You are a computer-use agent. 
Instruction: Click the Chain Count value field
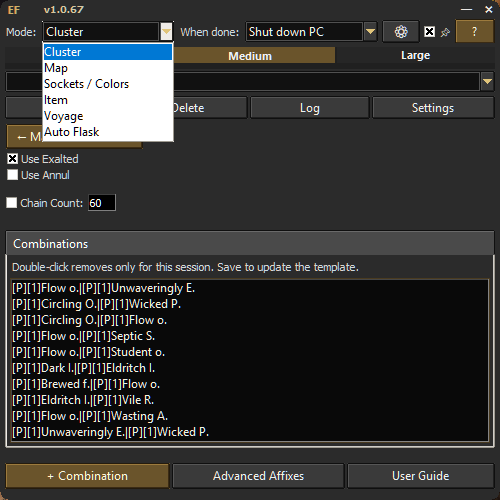coord(102,203)
